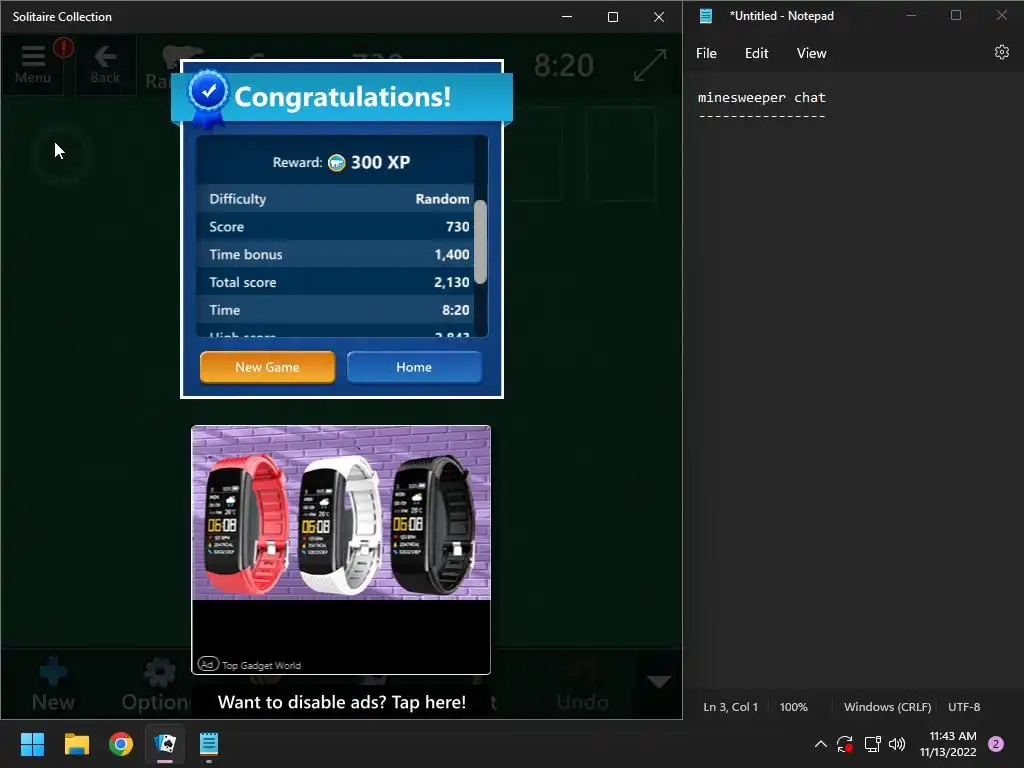Click the 'Reward: 300 XP' text
Screen dimensions: 1024x768
[342, 163]
